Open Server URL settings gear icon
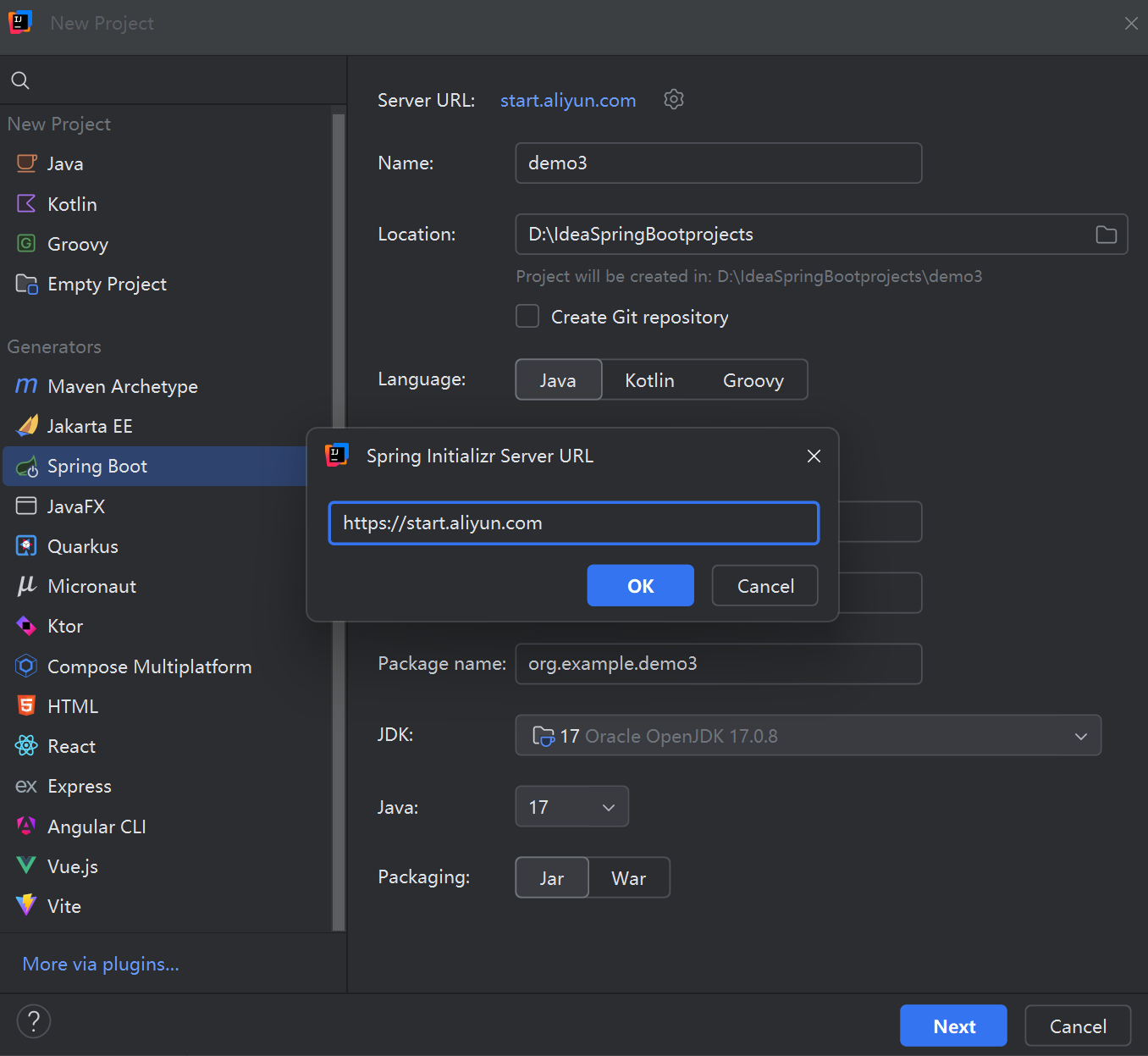 [x=674, y=99]
